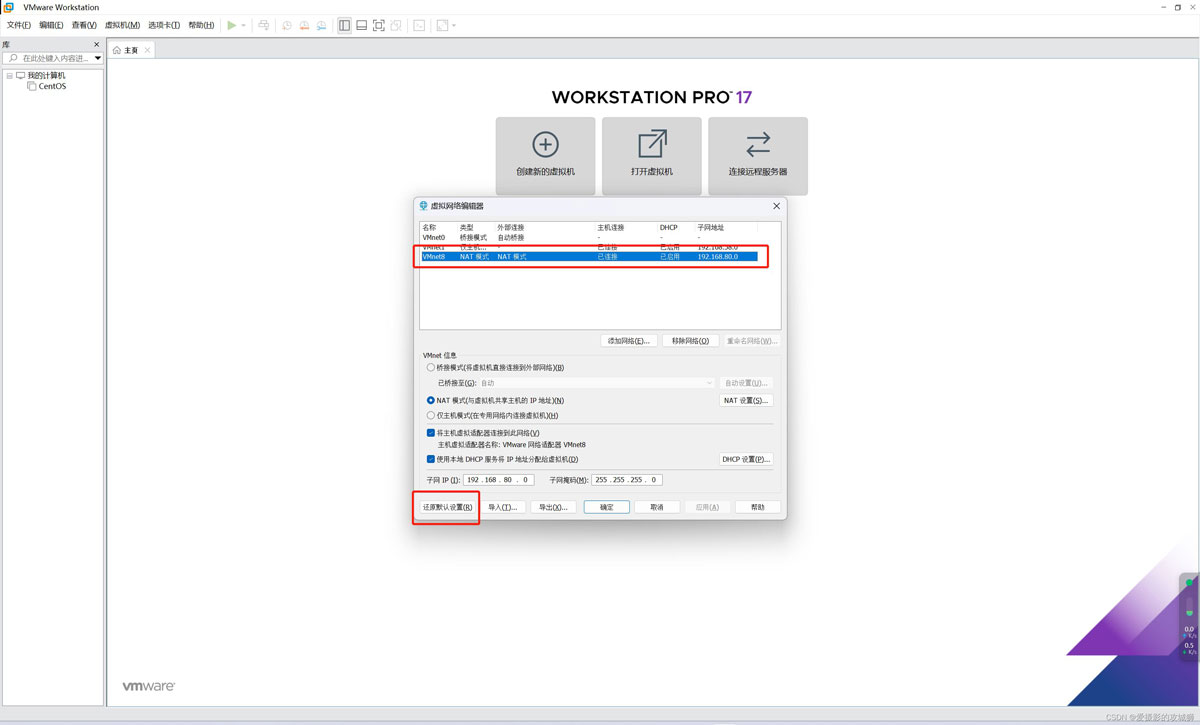Click the NAT 设置(S) button
Viewport: 1200px width, 725px height.
(746, 401)
